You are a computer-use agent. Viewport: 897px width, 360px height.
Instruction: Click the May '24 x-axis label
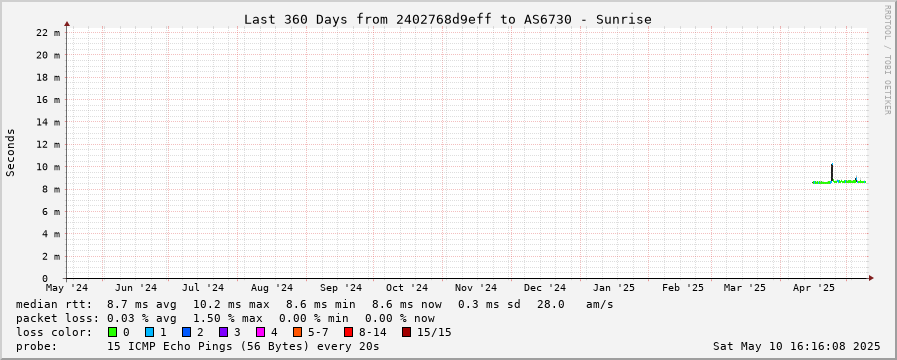point(67,287)
